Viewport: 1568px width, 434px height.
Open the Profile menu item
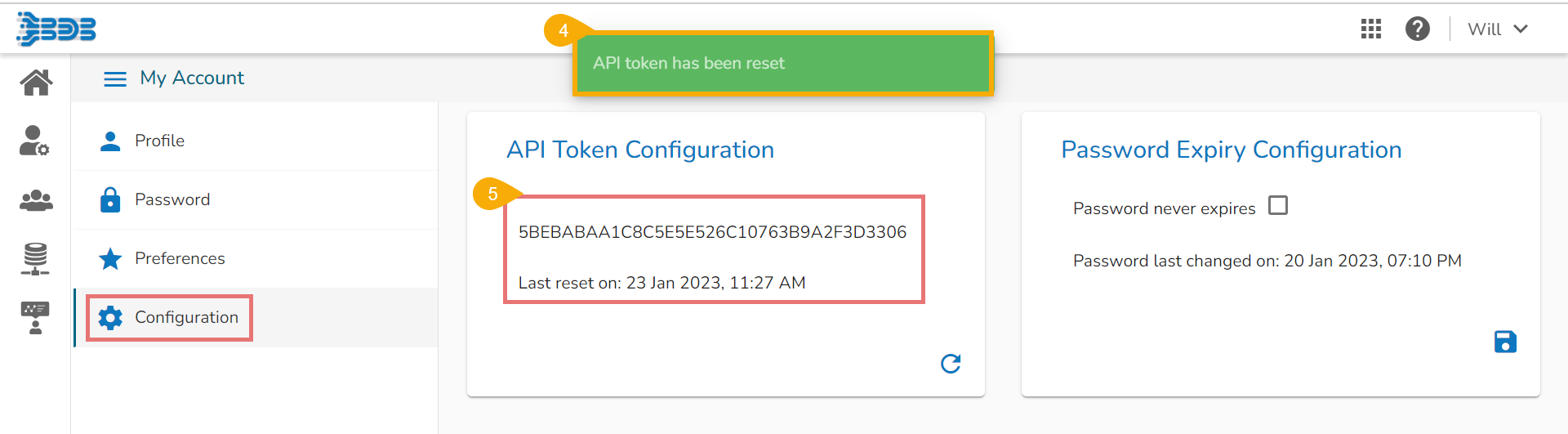(159, 141)
